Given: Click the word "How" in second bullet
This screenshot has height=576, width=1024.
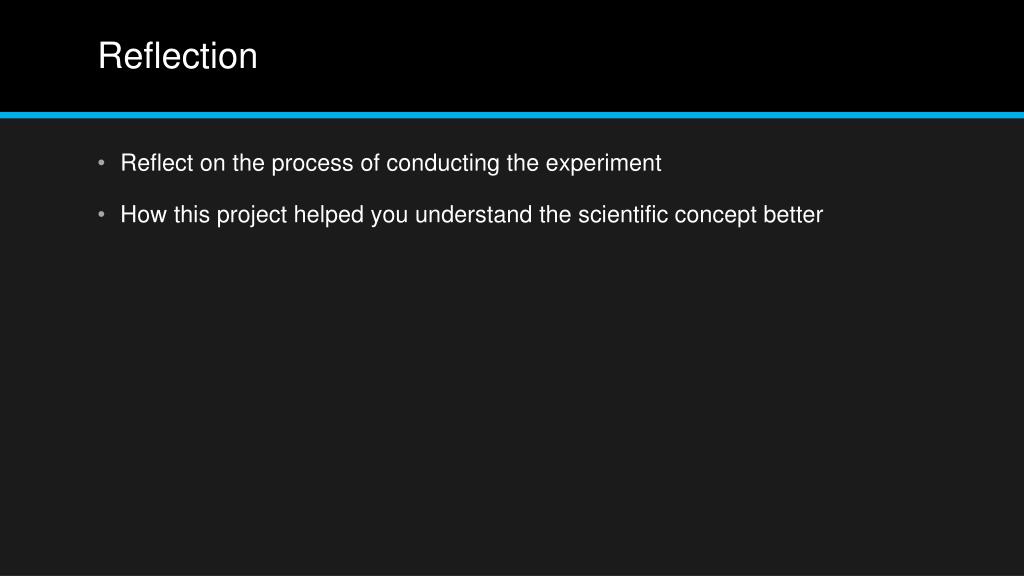Looking at the screenshot, I should 144,214.
